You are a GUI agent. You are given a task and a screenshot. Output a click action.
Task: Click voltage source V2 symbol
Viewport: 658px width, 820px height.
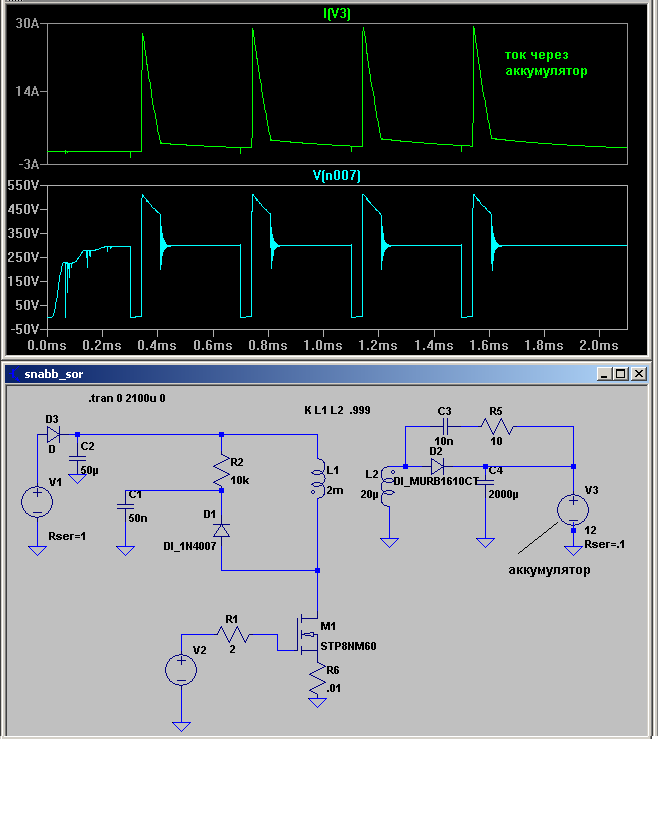181,670
